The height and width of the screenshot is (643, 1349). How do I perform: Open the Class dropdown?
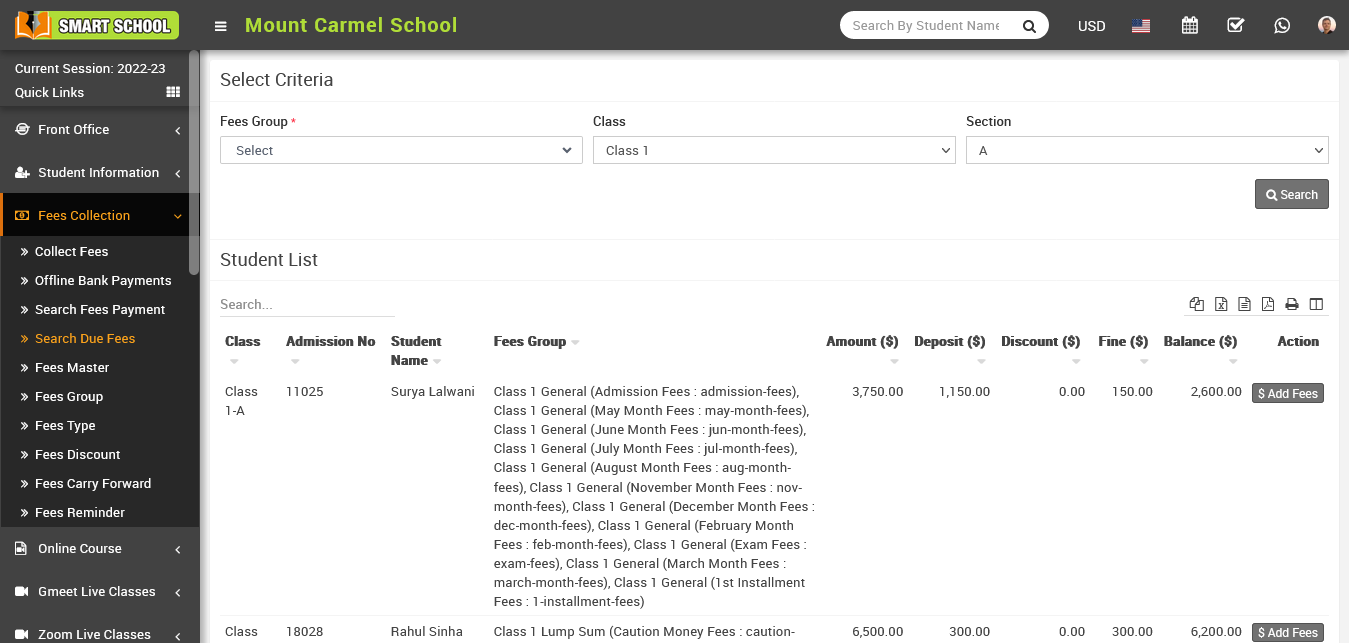pos(774,150)
